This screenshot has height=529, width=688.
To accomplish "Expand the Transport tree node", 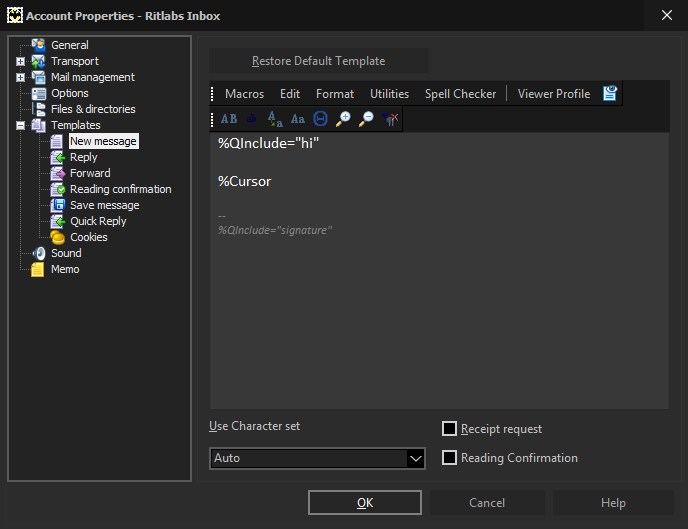I will point(20,61).
